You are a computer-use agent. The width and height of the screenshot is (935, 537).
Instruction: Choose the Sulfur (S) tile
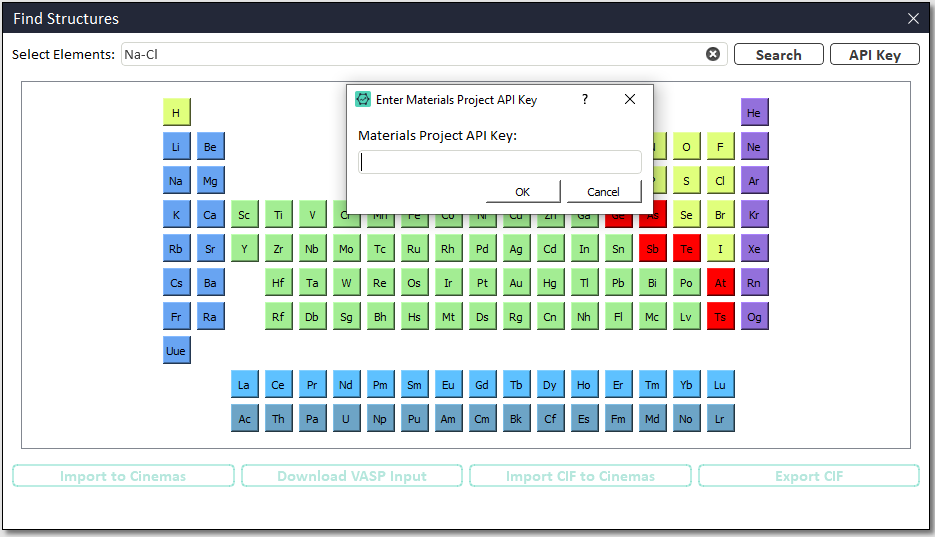(686, 180)
